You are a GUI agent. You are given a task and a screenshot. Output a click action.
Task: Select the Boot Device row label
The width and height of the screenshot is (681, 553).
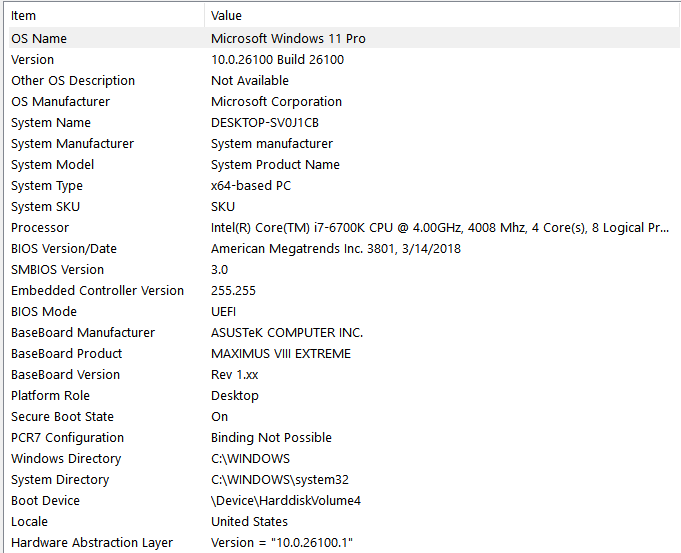[x=45, y=500]
